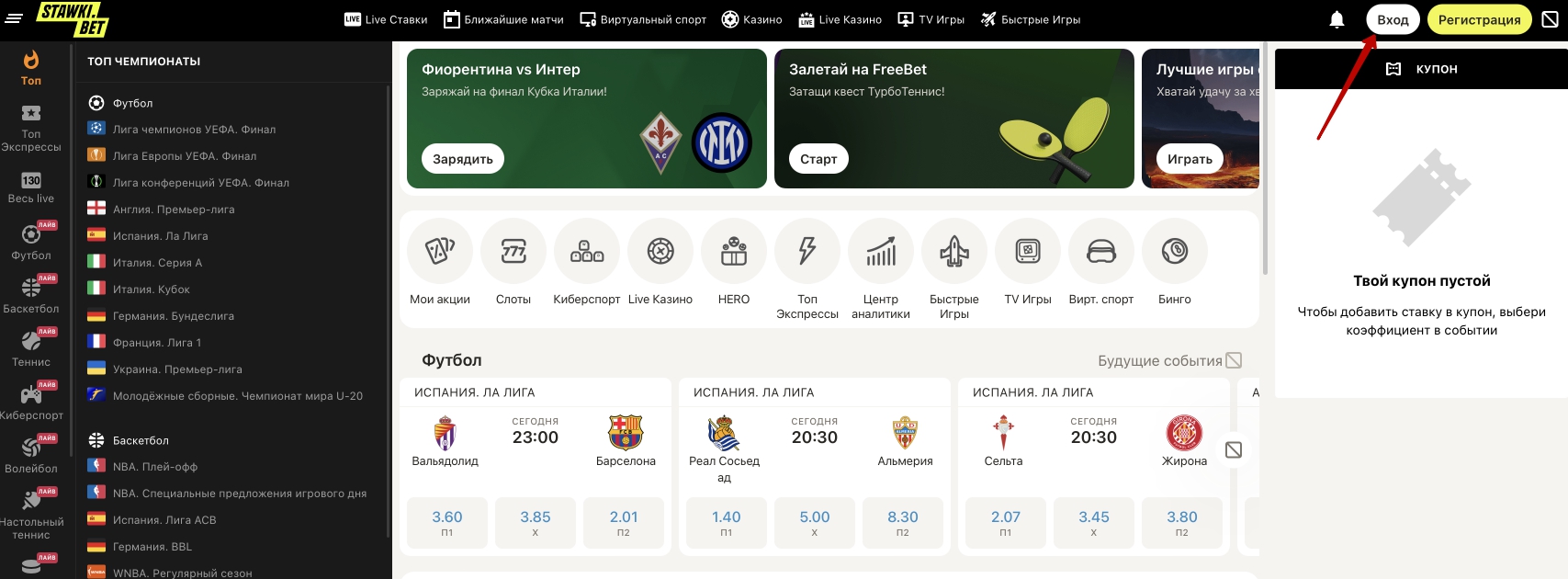
Task: Click the Вход login button
Action: click(1393, 19)
